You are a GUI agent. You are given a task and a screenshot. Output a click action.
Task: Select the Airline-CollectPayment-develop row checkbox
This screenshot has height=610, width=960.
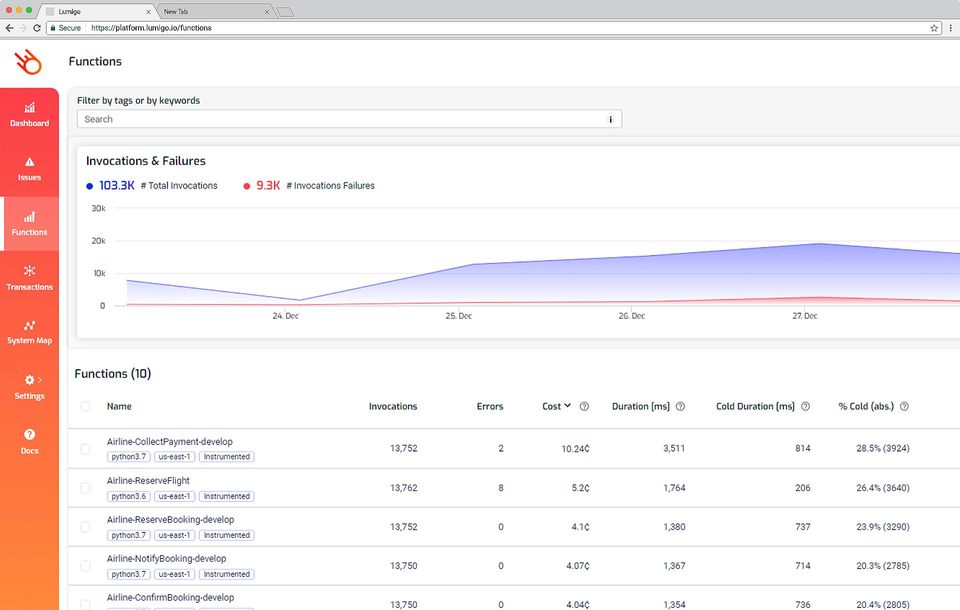[x=85, y=449]
